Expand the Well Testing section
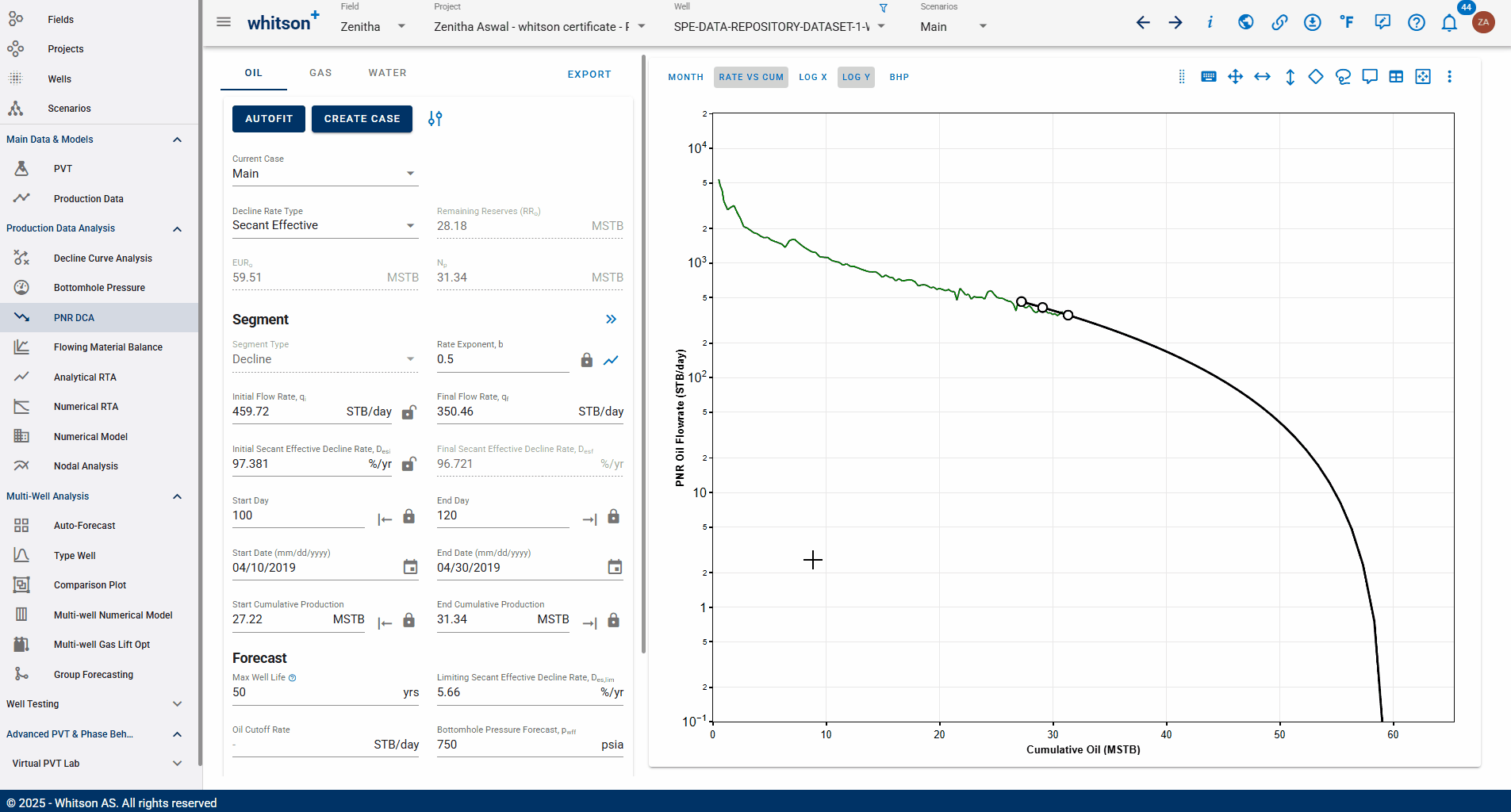This screenshot has height=812, width=1511. [x=177, y=704]
